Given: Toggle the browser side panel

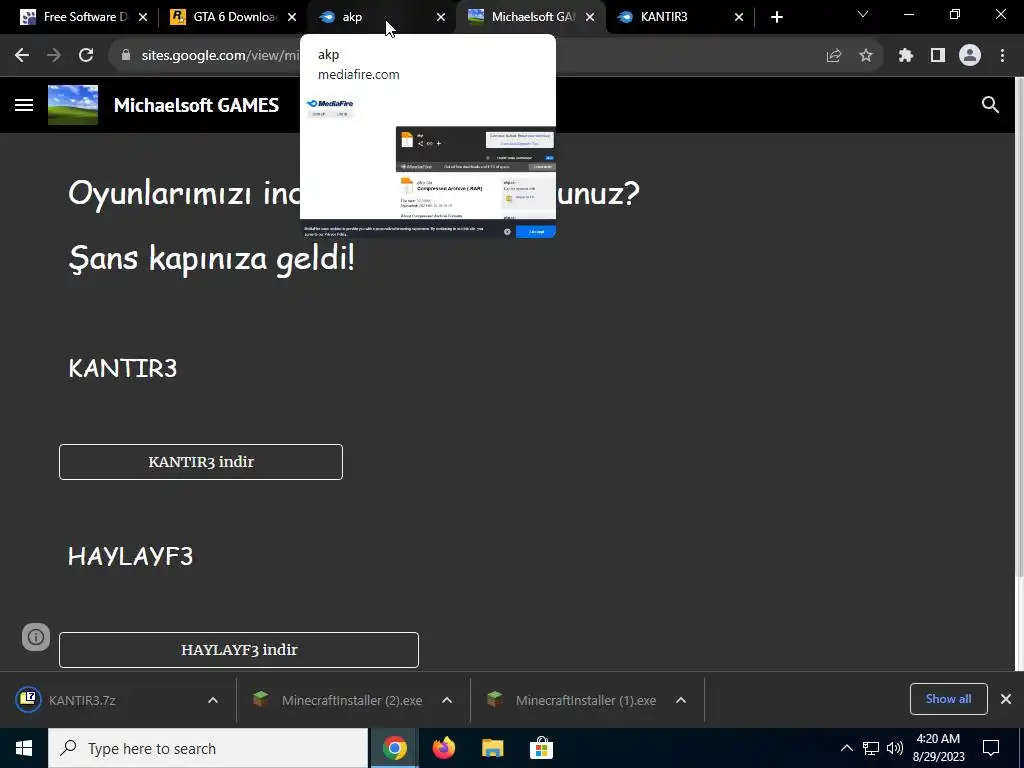Looking at the screenshot, I should click(938, 56).
